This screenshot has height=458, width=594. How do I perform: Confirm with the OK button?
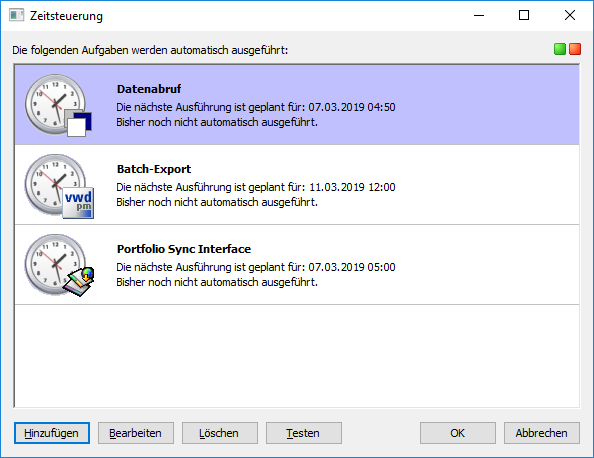[x=458, y=433]
